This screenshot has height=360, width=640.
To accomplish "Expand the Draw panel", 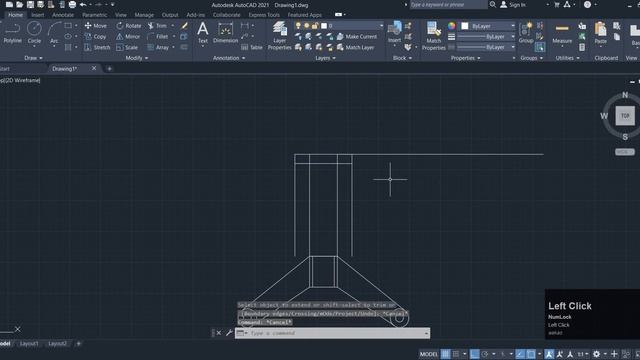I will tap(33, 58).
